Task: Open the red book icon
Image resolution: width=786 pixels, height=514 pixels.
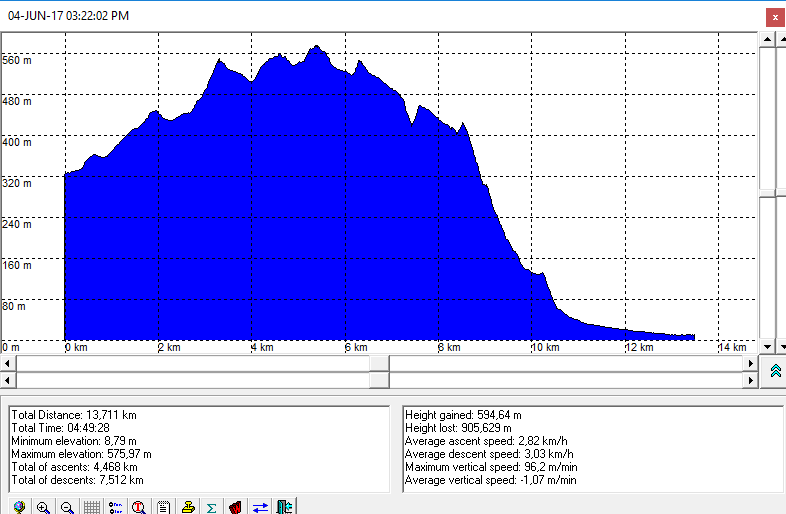Action: click(235, 507)
